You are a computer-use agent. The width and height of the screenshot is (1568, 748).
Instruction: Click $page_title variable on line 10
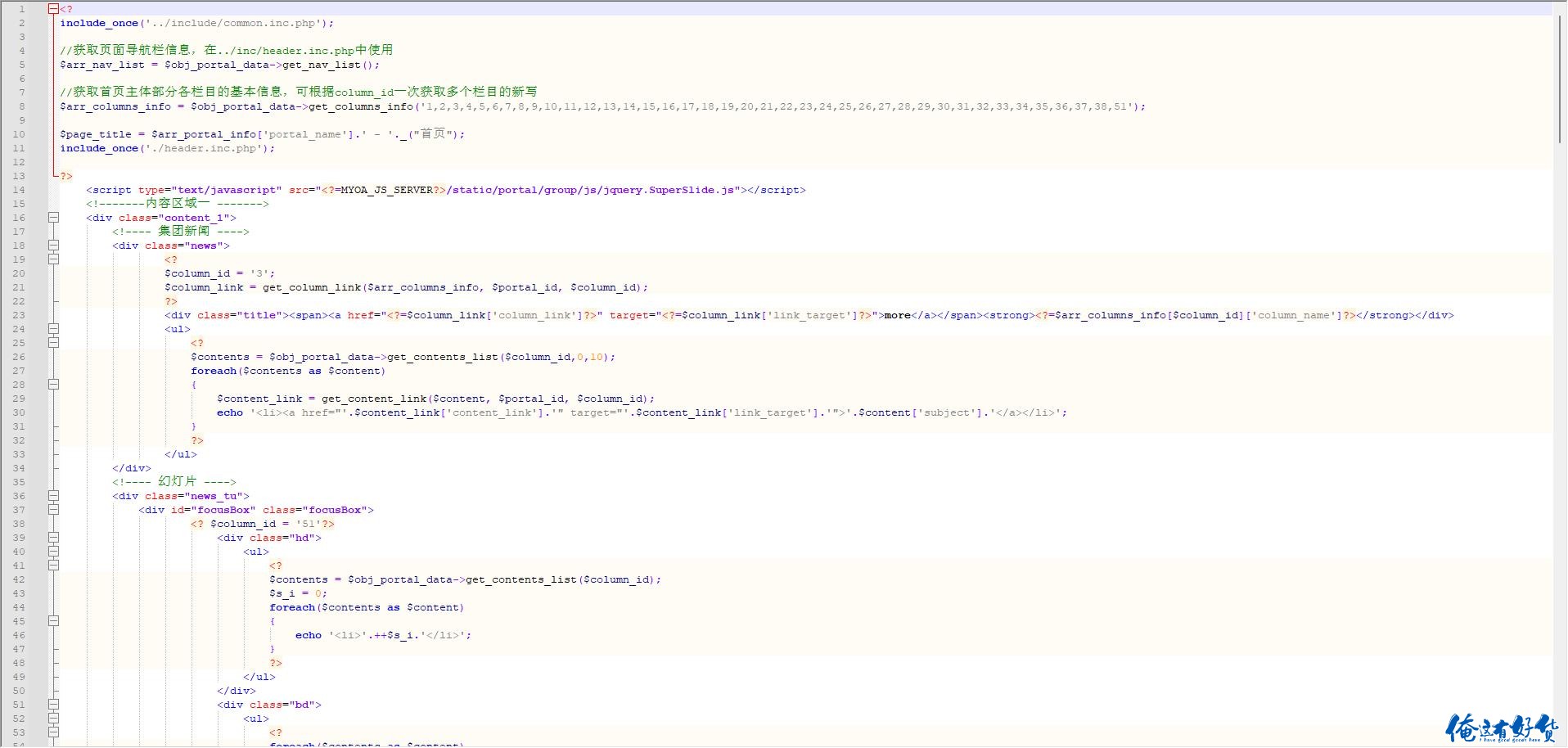(x=96, y=134)
